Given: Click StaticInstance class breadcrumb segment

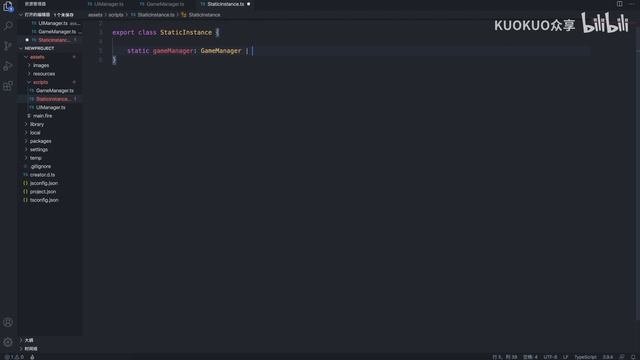Looking at the screenshot, I should (x=204, y=15).
